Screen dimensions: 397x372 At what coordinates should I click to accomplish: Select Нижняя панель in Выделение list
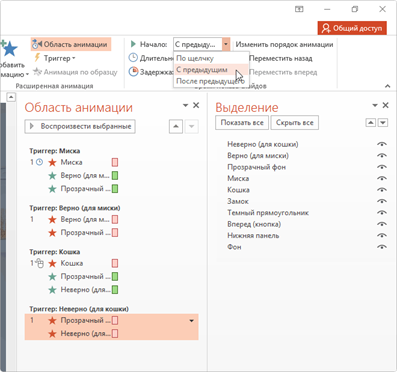(x=253, y=235)
